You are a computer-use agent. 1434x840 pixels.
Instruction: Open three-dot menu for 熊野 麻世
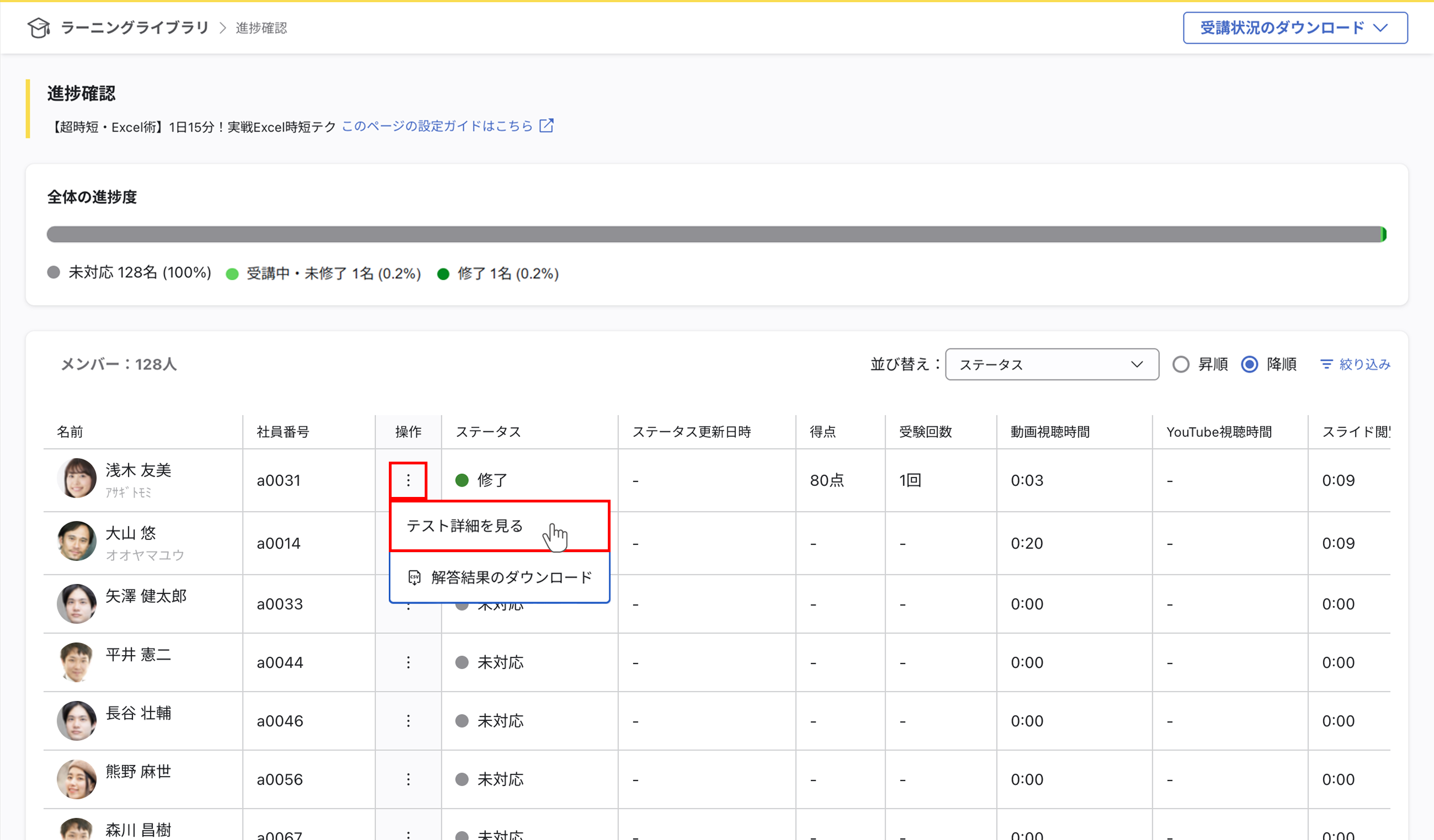point(408,779)
